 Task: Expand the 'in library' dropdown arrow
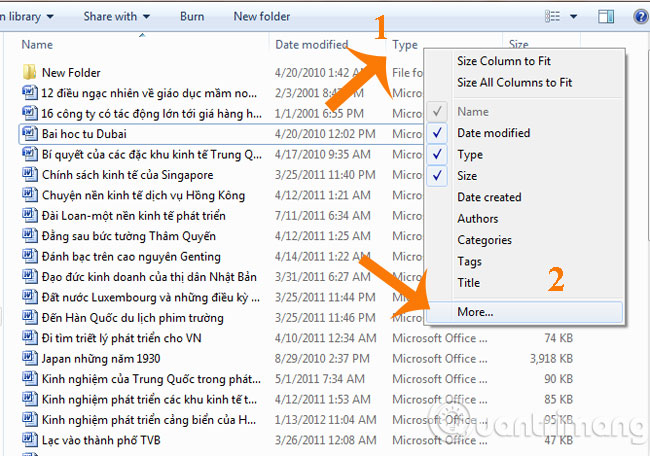pos(50,17)
